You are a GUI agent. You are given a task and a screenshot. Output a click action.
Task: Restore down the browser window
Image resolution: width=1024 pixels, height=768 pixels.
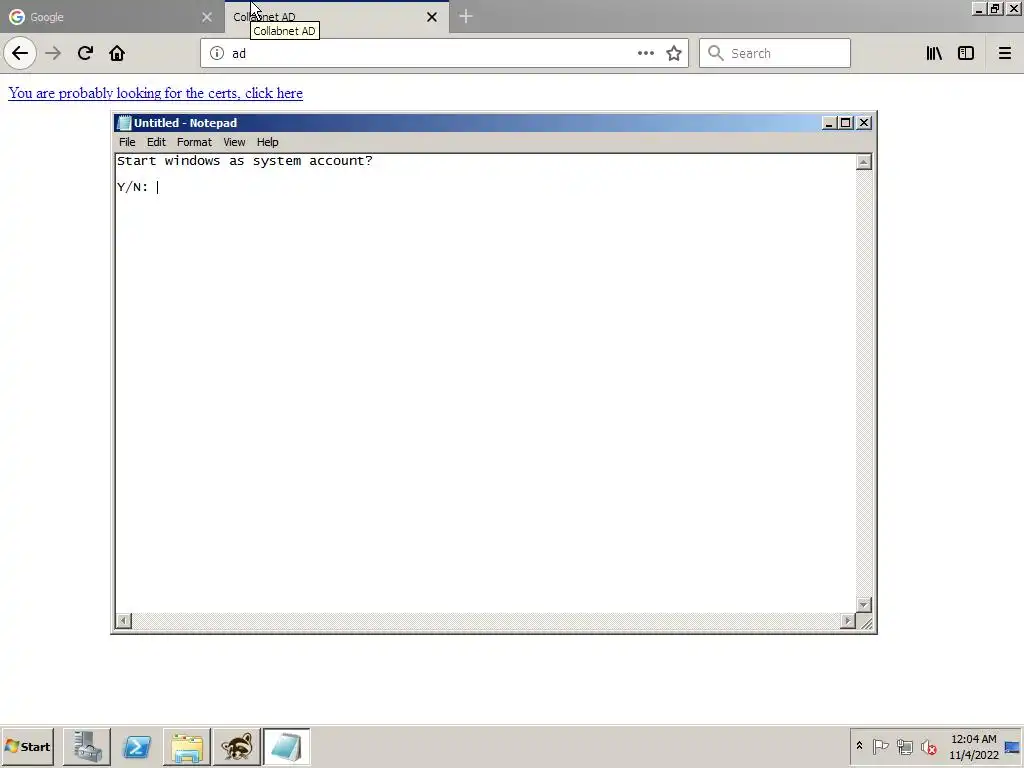click(x=995, y=9)
